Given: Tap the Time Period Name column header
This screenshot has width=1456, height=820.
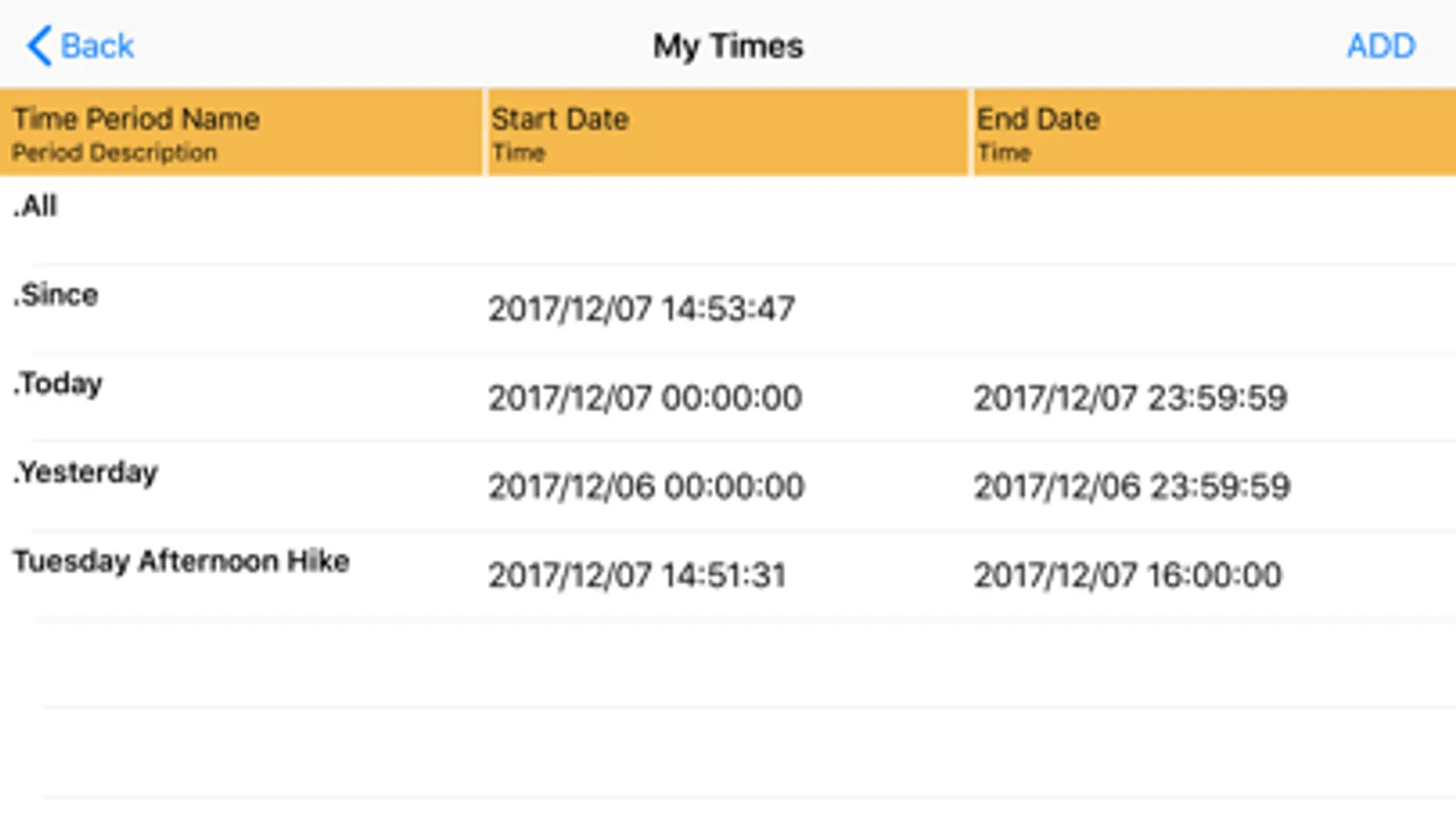Looking at the screenshot, I should (x=137, y=119).
